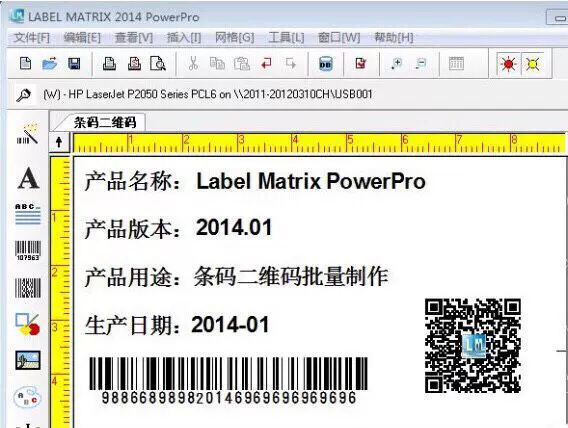568x428 pixels.
Task: Click the database DB toolbar icon
Action: tap(325, 64)
